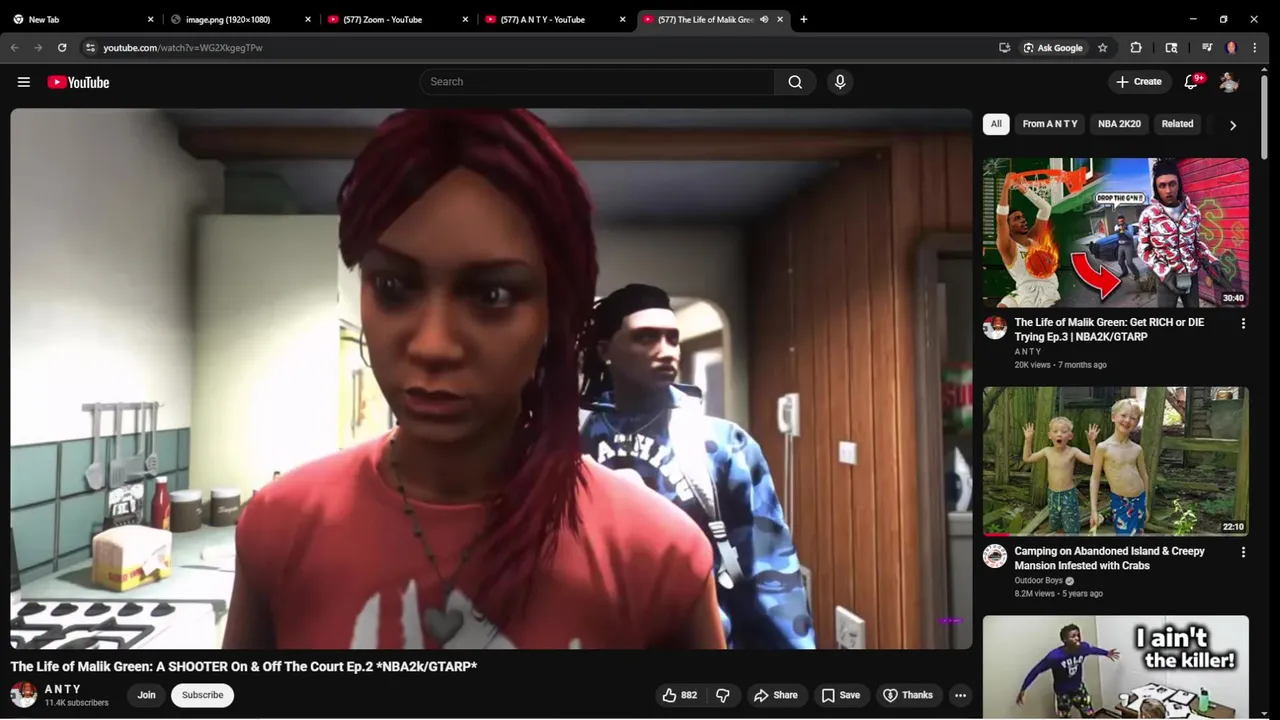This screenshot has width=1280, height=720.
Task: Show the next filter chips with arrow
Action: pyautogui.click(x=1233, y=125)
